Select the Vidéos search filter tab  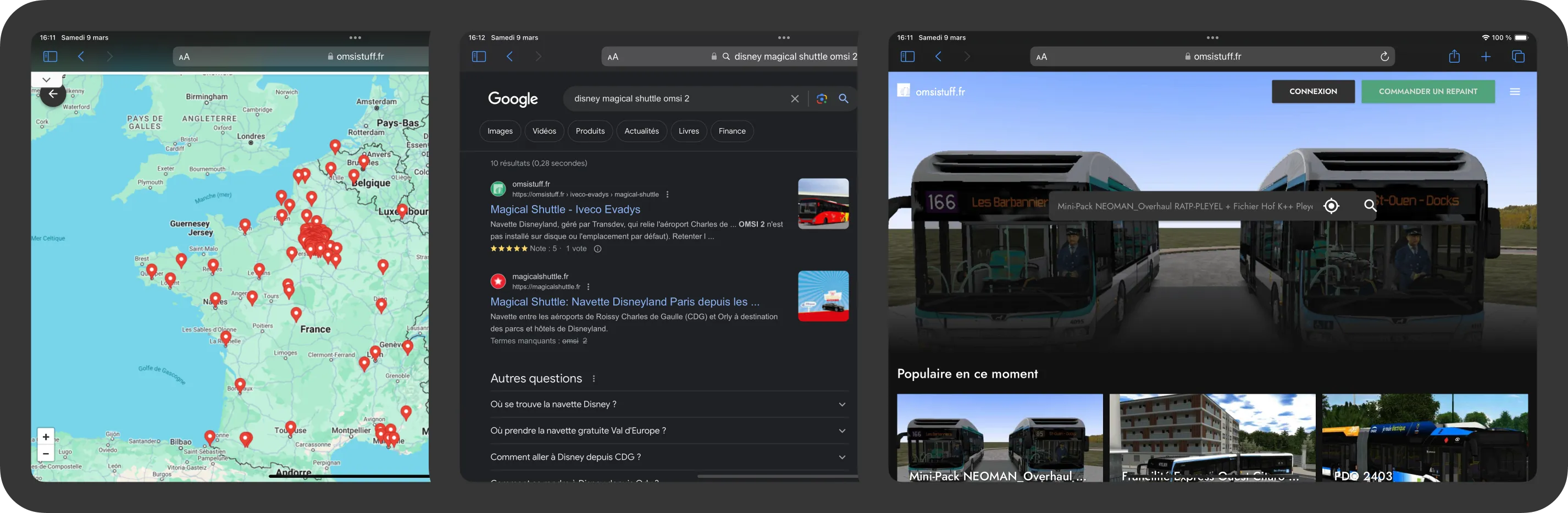544,131
